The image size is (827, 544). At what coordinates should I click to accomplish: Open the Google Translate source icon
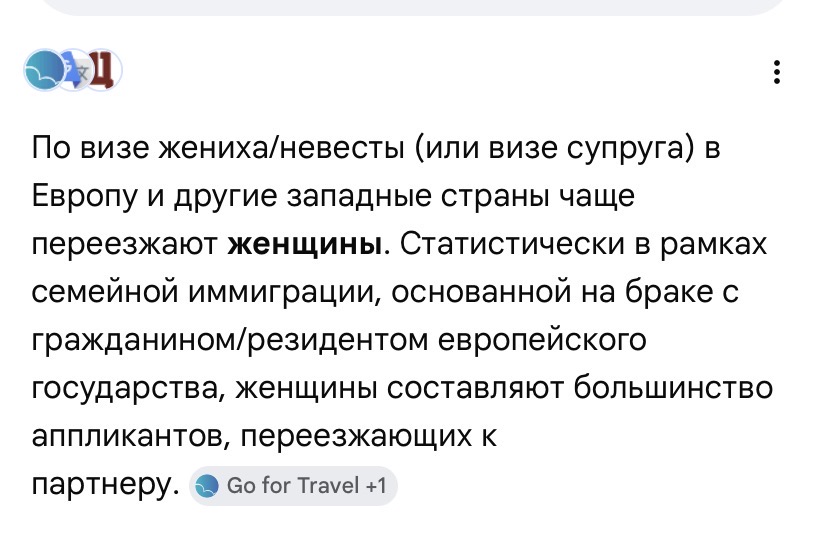pyautogui.click(x=75, y=70)
